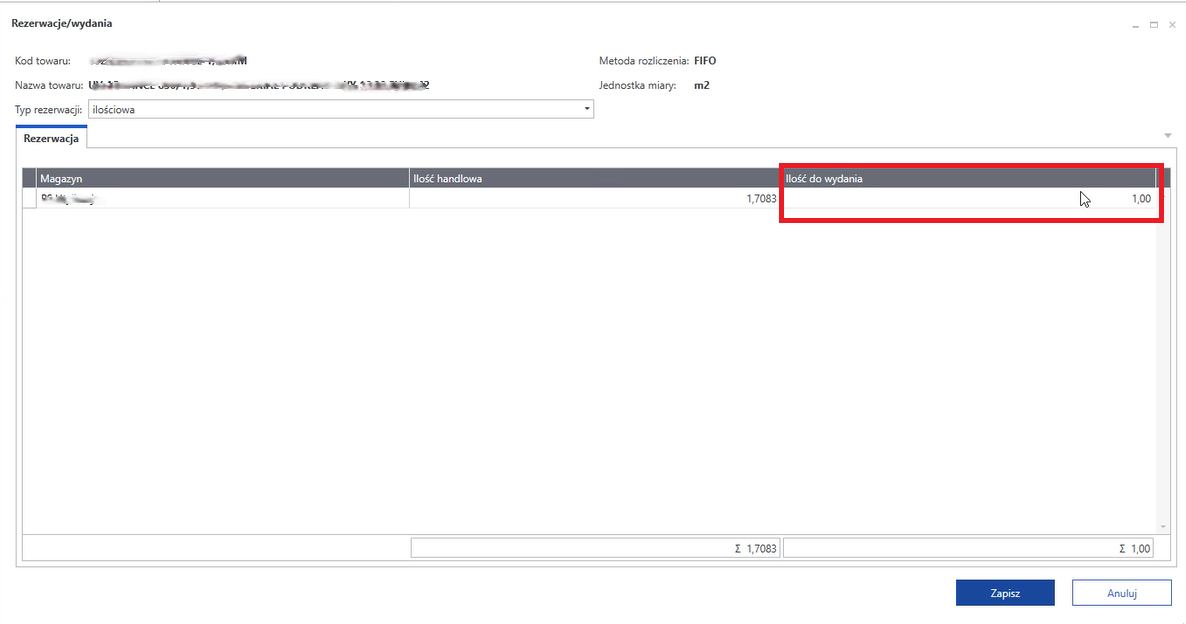The width and height of the screenshot is (1186, 624).
Task: Click the table scrollbar down arrow
Action: 1163,526
